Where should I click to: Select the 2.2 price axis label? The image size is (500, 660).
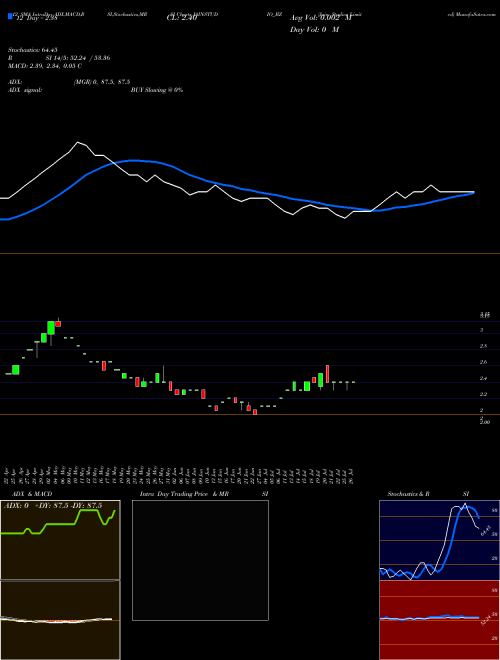click(484, 394)
